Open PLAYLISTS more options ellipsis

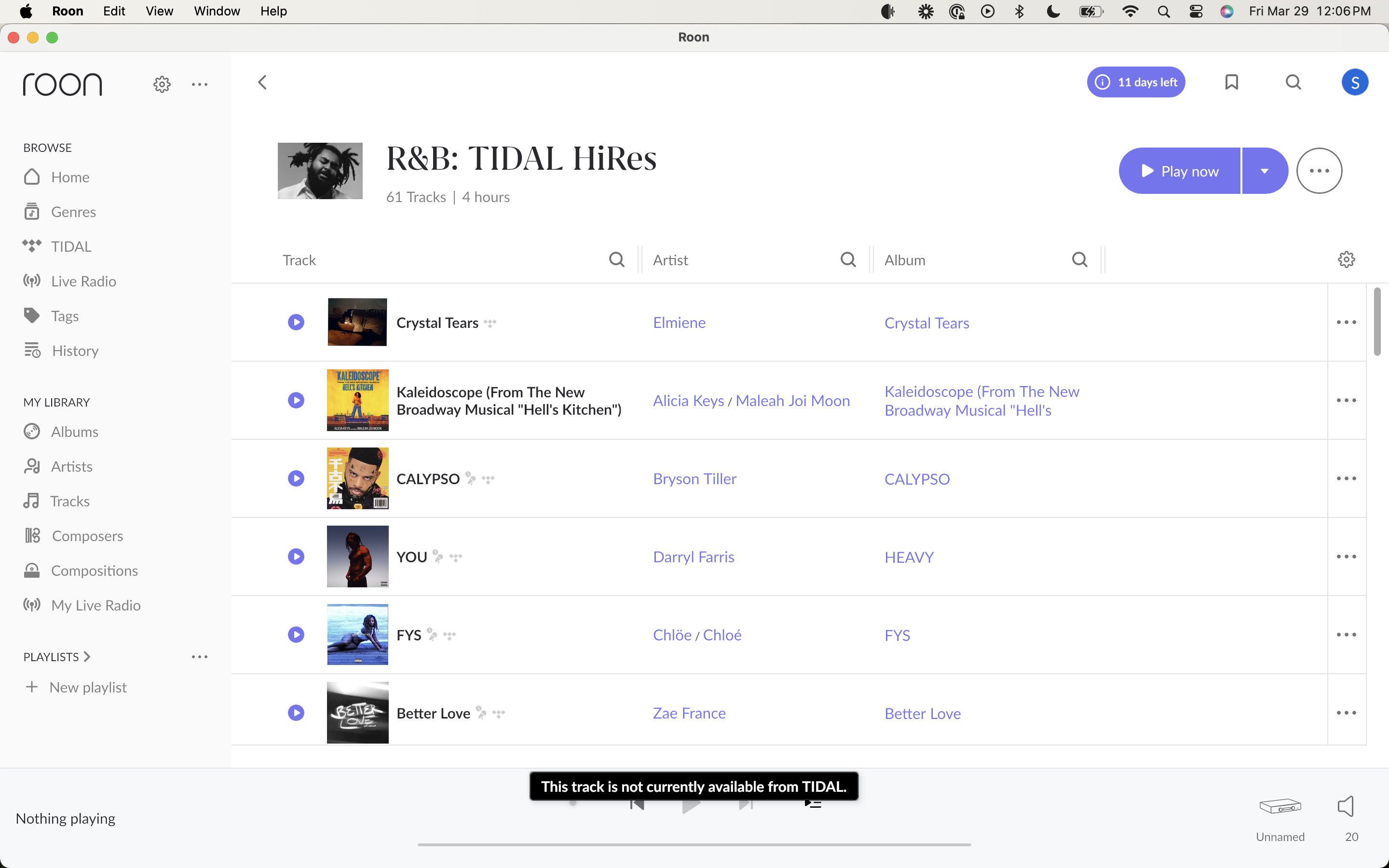(199, 657)
